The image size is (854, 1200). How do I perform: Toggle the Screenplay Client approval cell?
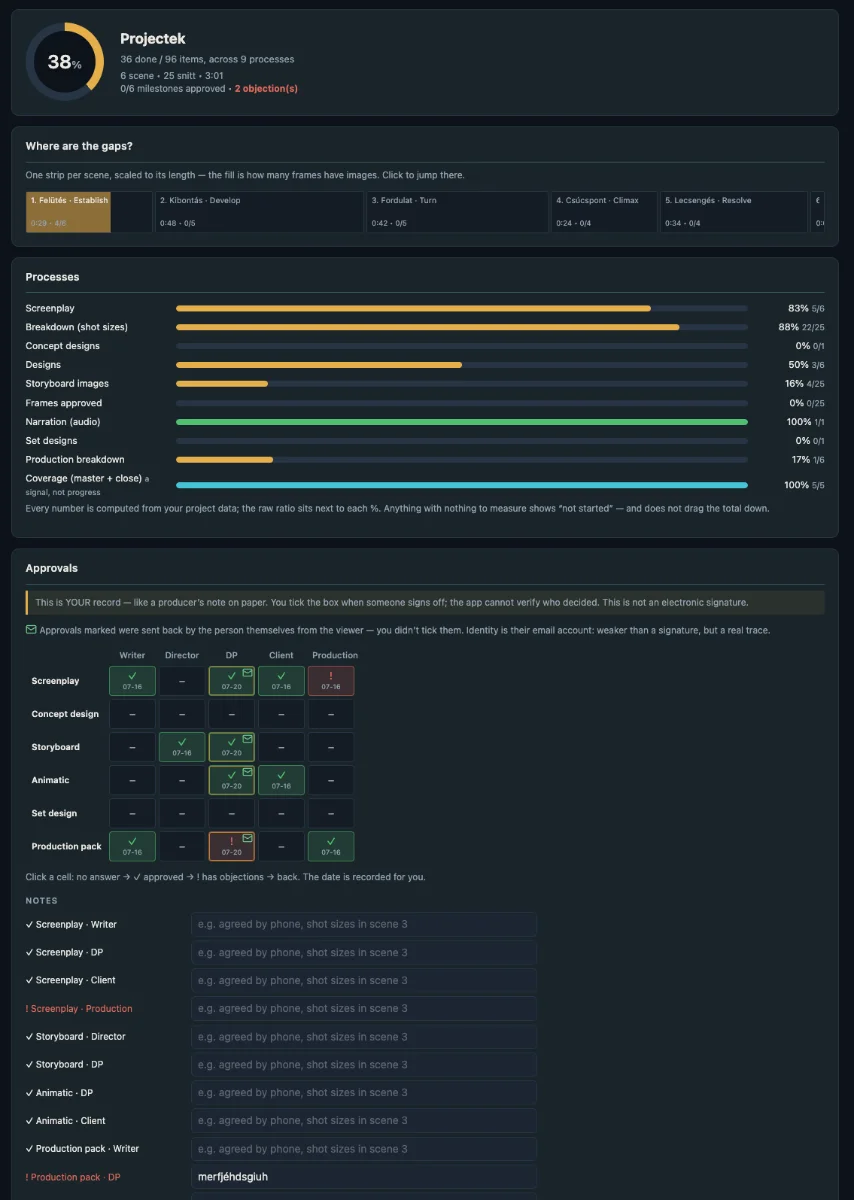(x=281, y=681)
